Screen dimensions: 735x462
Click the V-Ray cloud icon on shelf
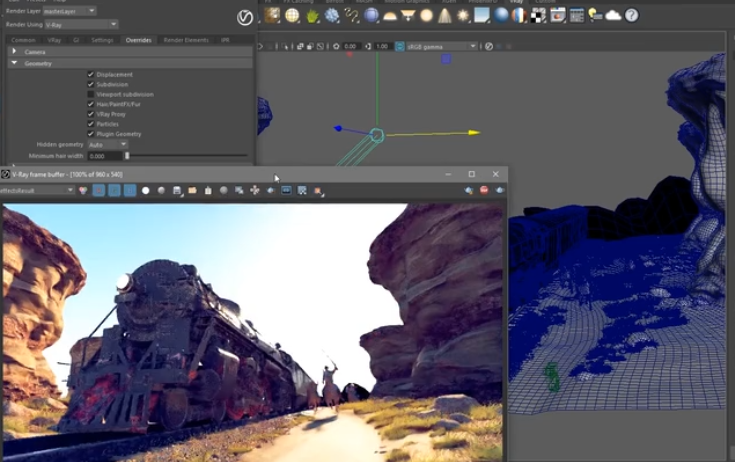coord(613,15)
